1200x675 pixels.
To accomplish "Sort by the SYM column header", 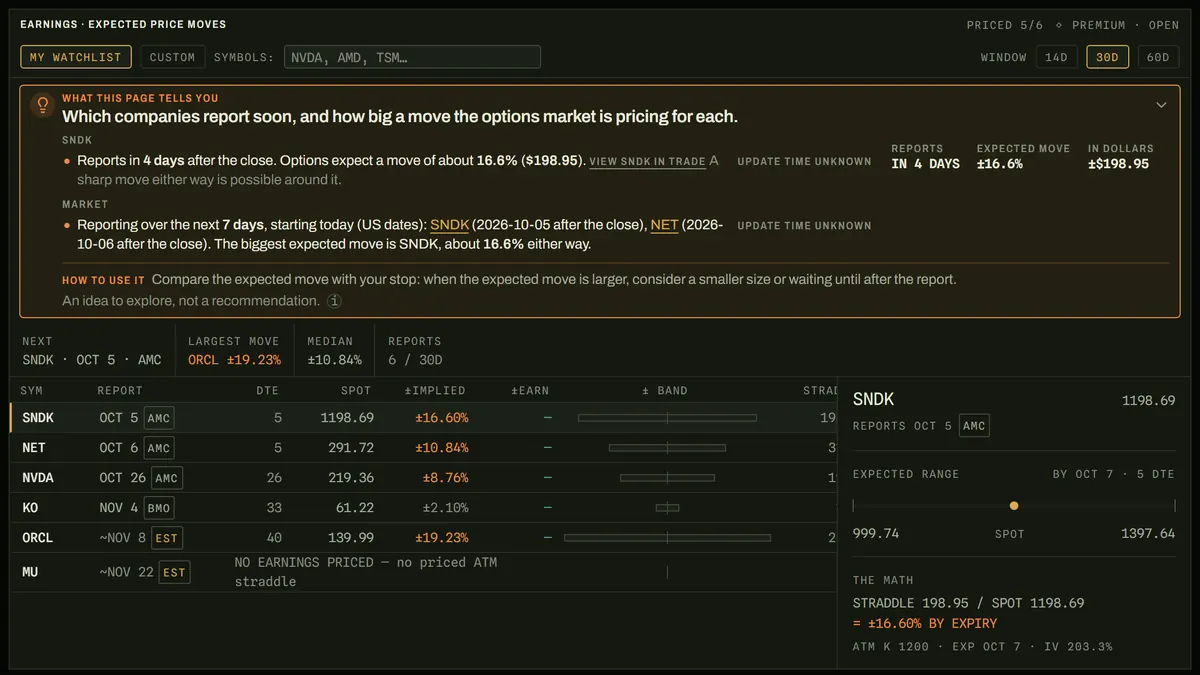I will [32, 390].
